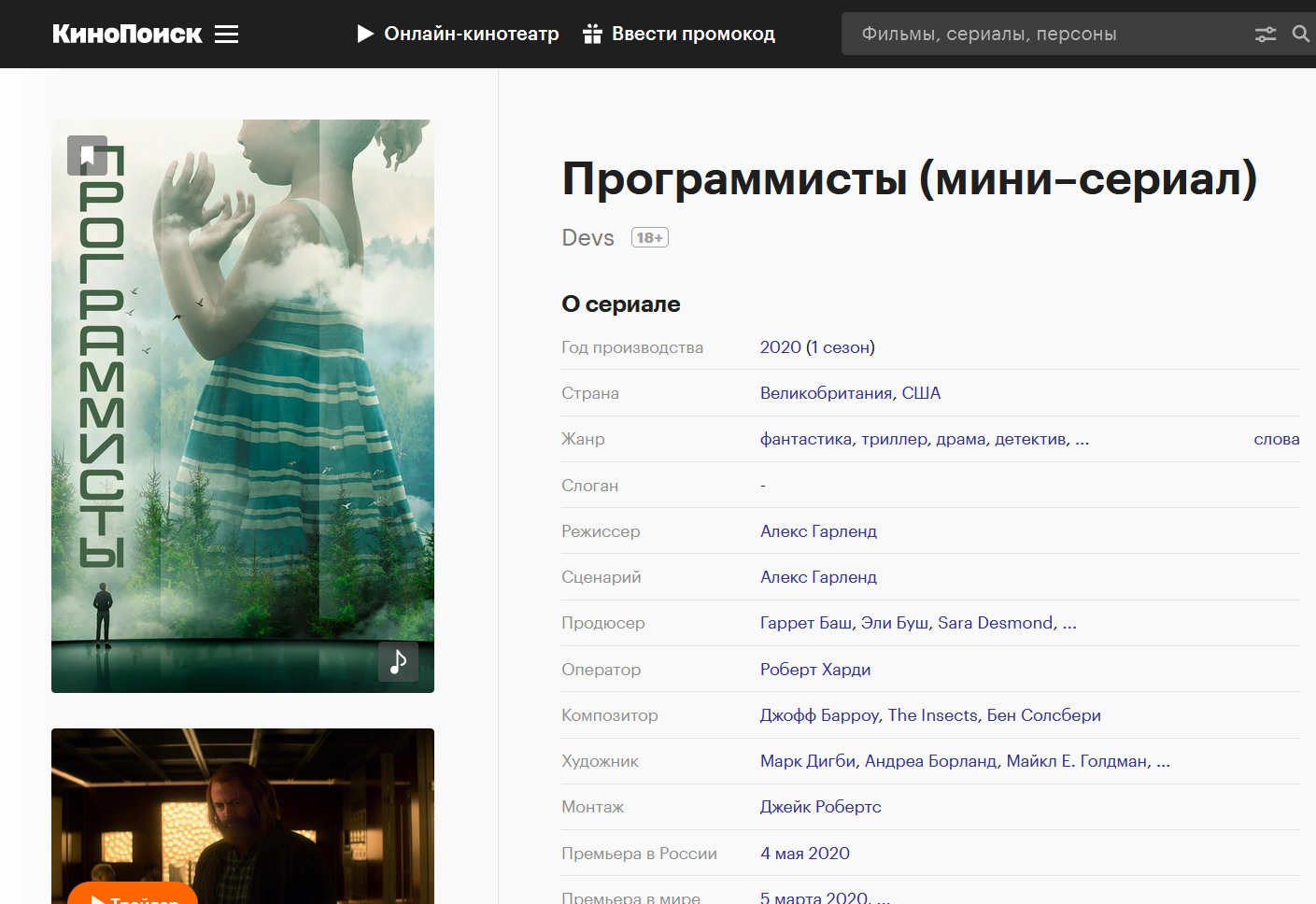1316x904 pixels.
Task: Click the play icon for Онлайн-кинотеатр
Action: click(365, 35)
